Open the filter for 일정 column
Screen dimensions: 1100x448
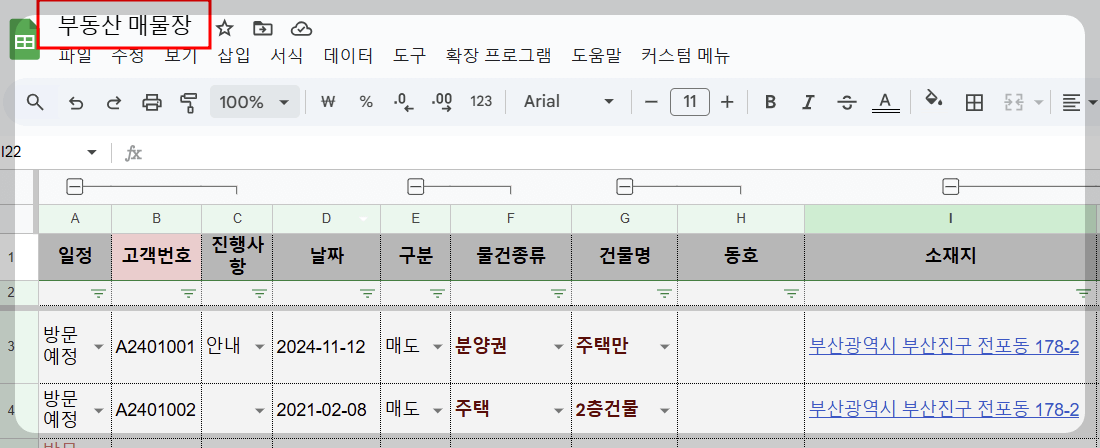[99, 293]
